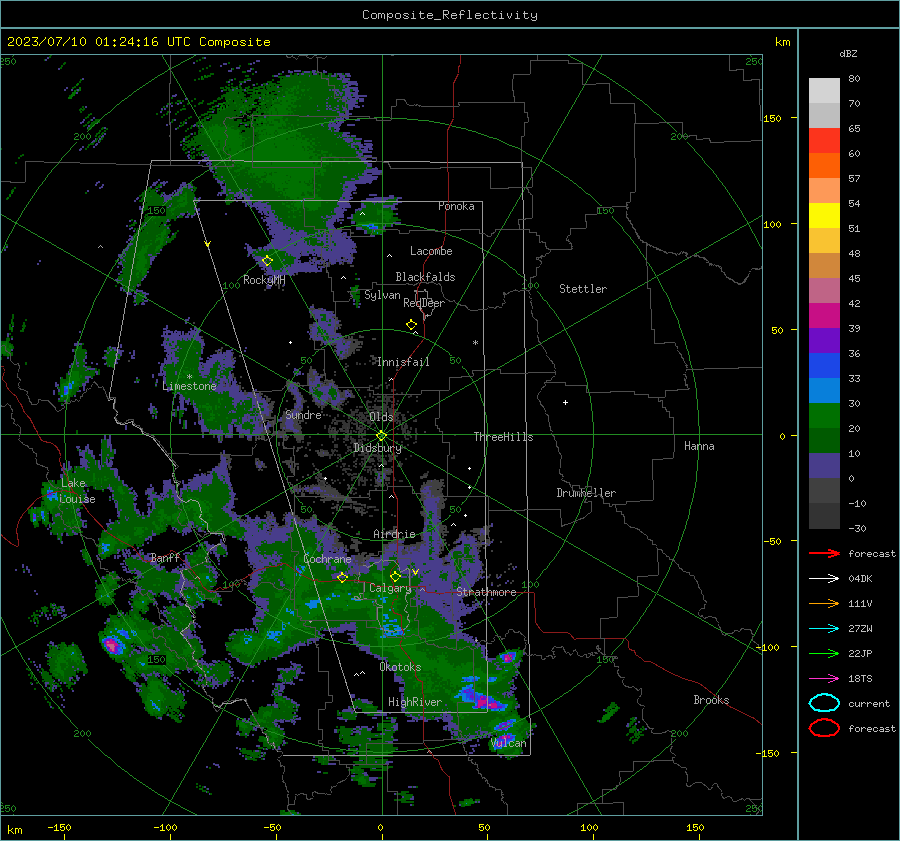Viewport: 900px width, 841px height.
Task: Click the Composite_Reflectivity title text
Action: [449, 15]
